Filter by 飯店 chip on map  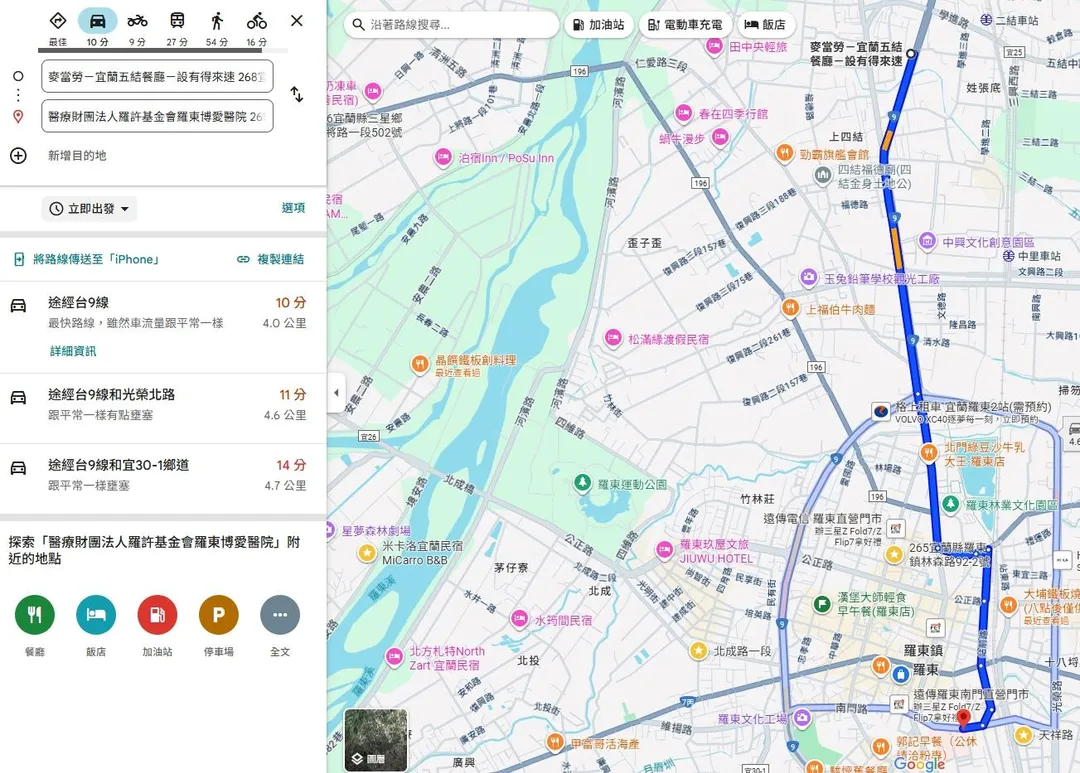point(765,25)
